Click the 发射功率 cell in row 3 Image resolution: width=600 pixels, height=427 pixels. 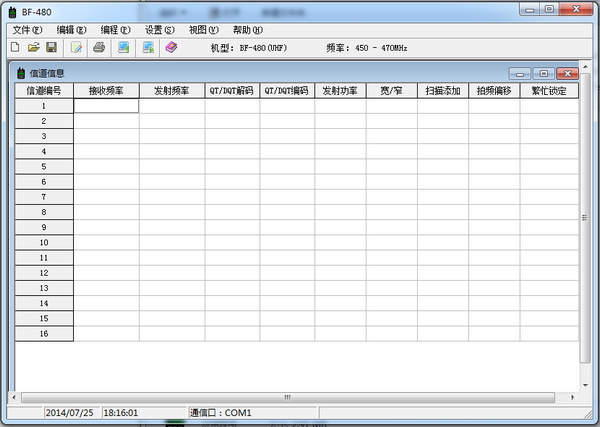coord(340,136)
